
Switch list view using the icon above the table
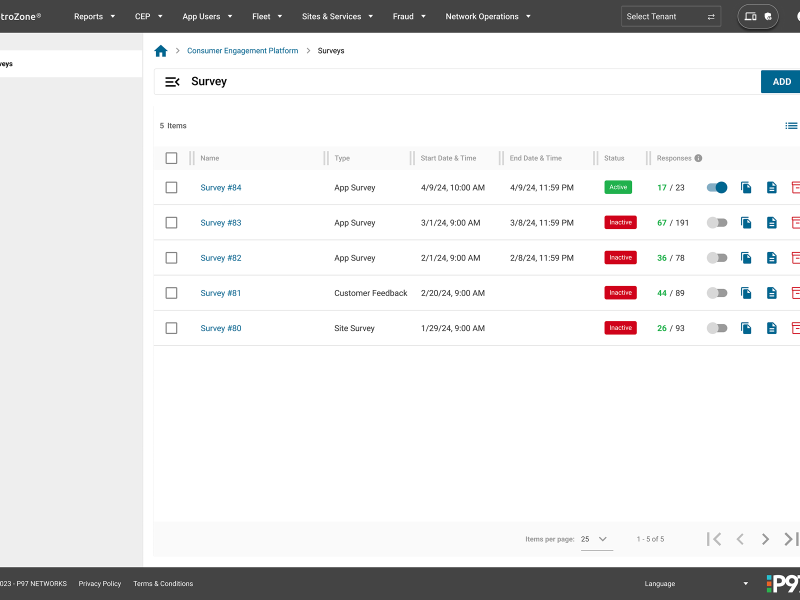[792, 125]
